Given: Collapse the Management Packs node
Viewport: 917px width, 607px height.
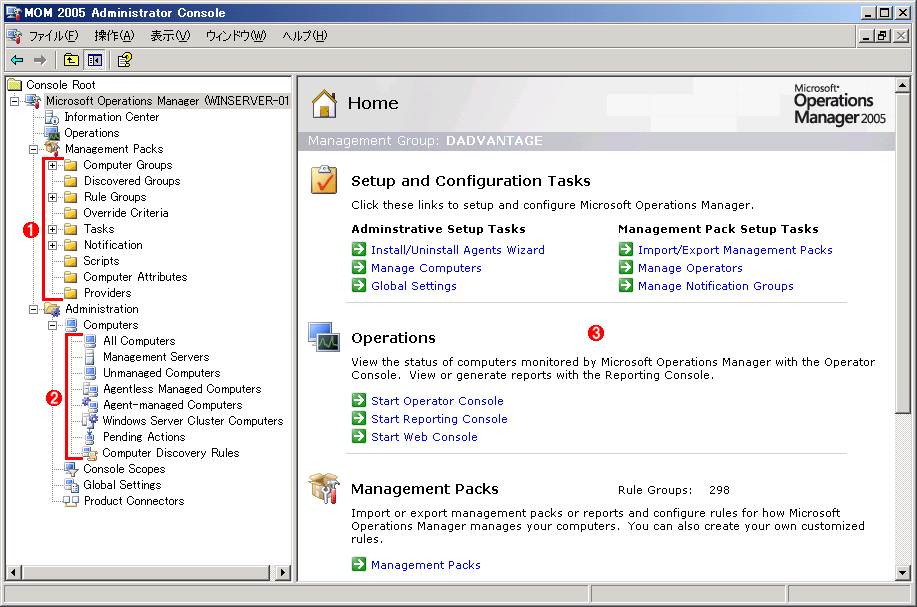Looking at the screenshot, I should coord(33,149).
